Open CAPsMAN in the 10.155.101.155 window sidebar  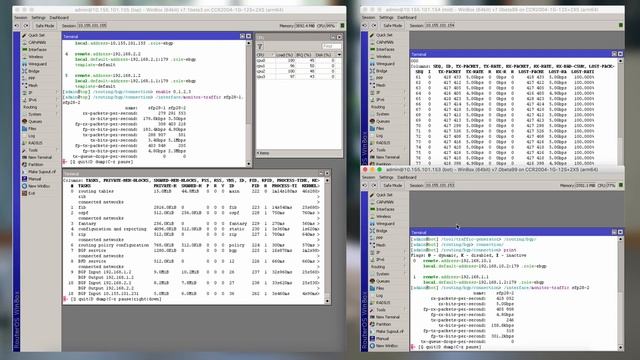click(x=37, y=42)
